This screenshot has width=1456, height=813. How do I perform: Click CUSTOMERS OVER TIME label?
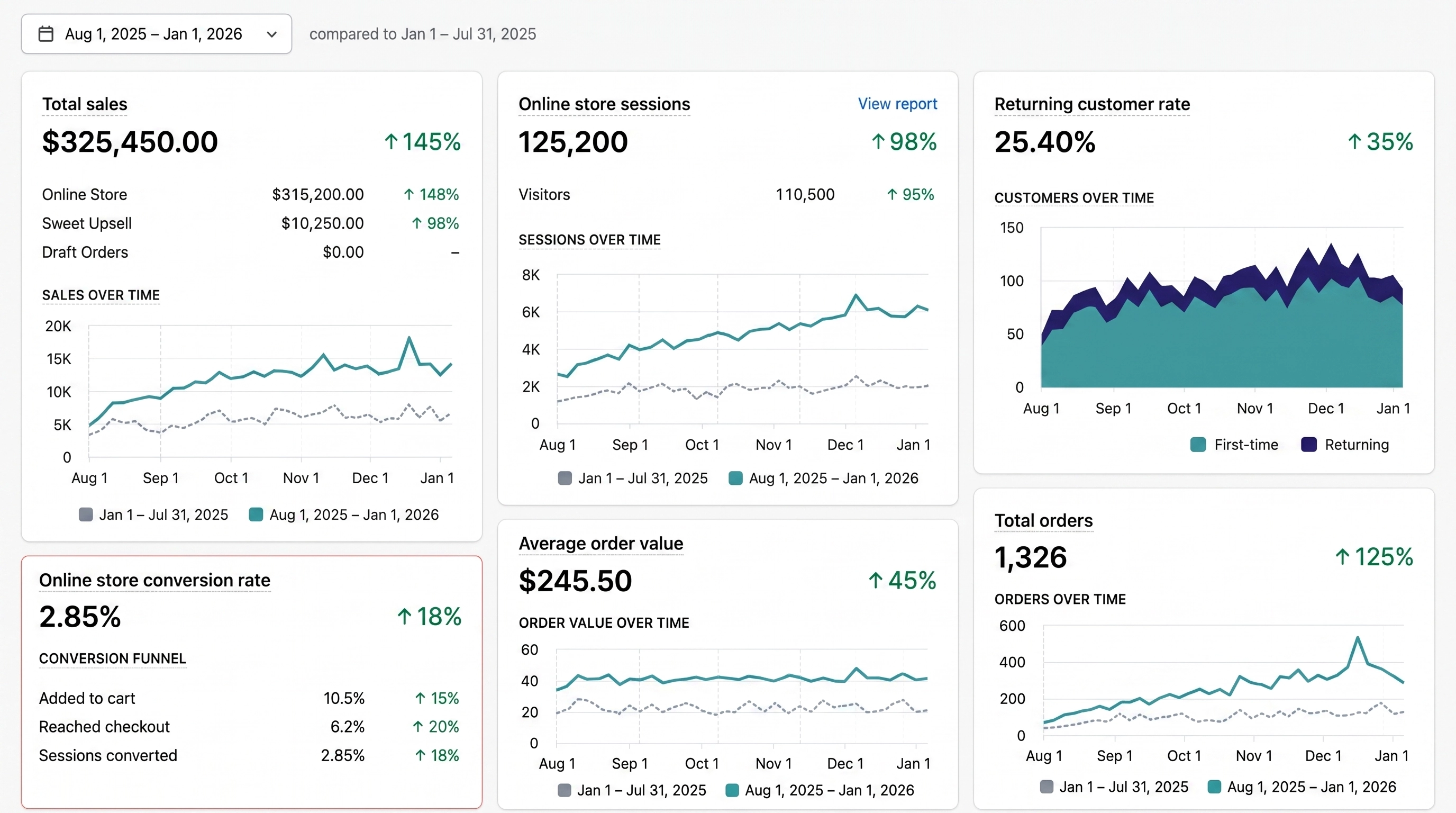click(x=1074, y=198)
